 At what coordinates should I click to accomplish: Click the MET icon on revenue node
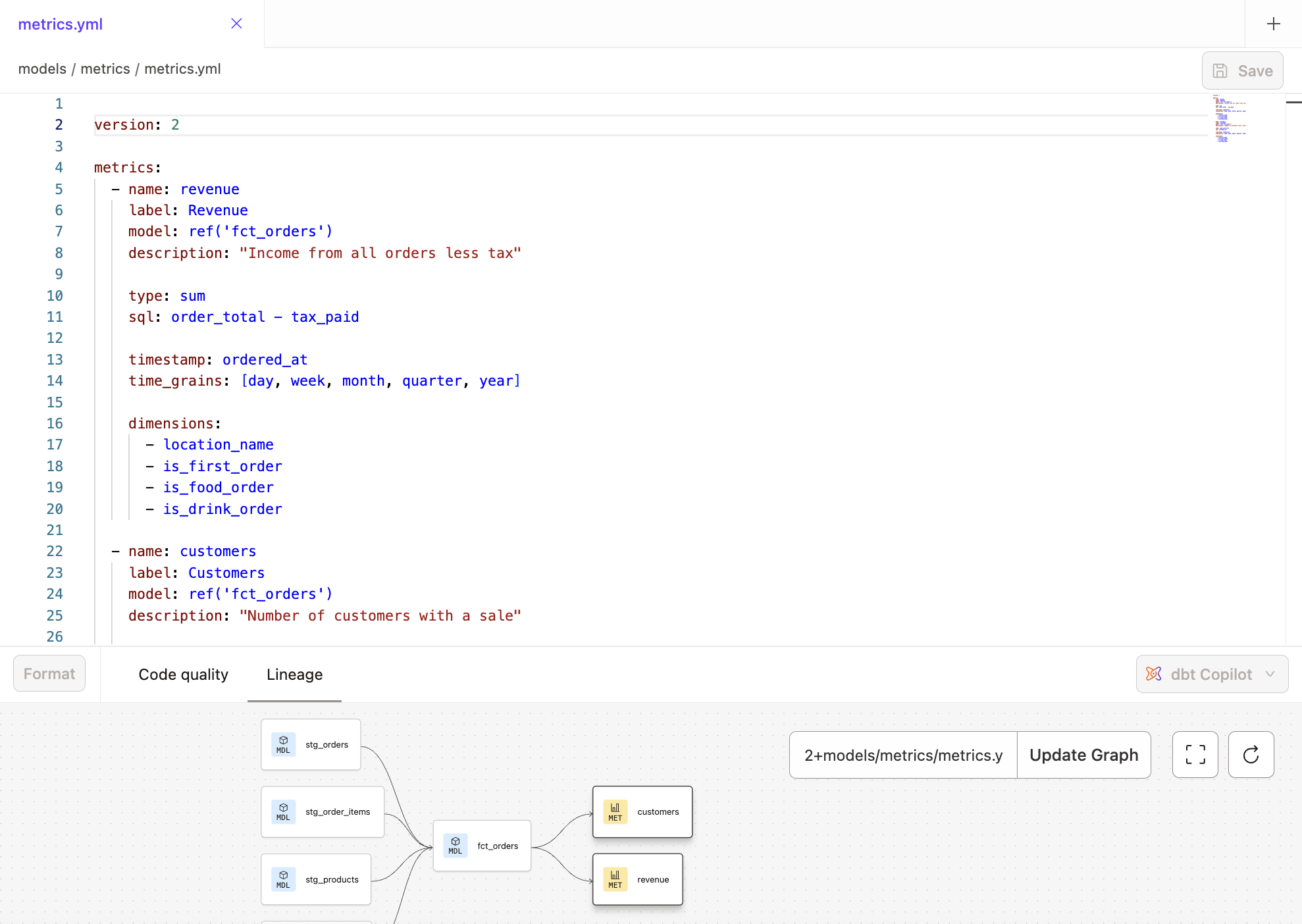coord(614,879)
